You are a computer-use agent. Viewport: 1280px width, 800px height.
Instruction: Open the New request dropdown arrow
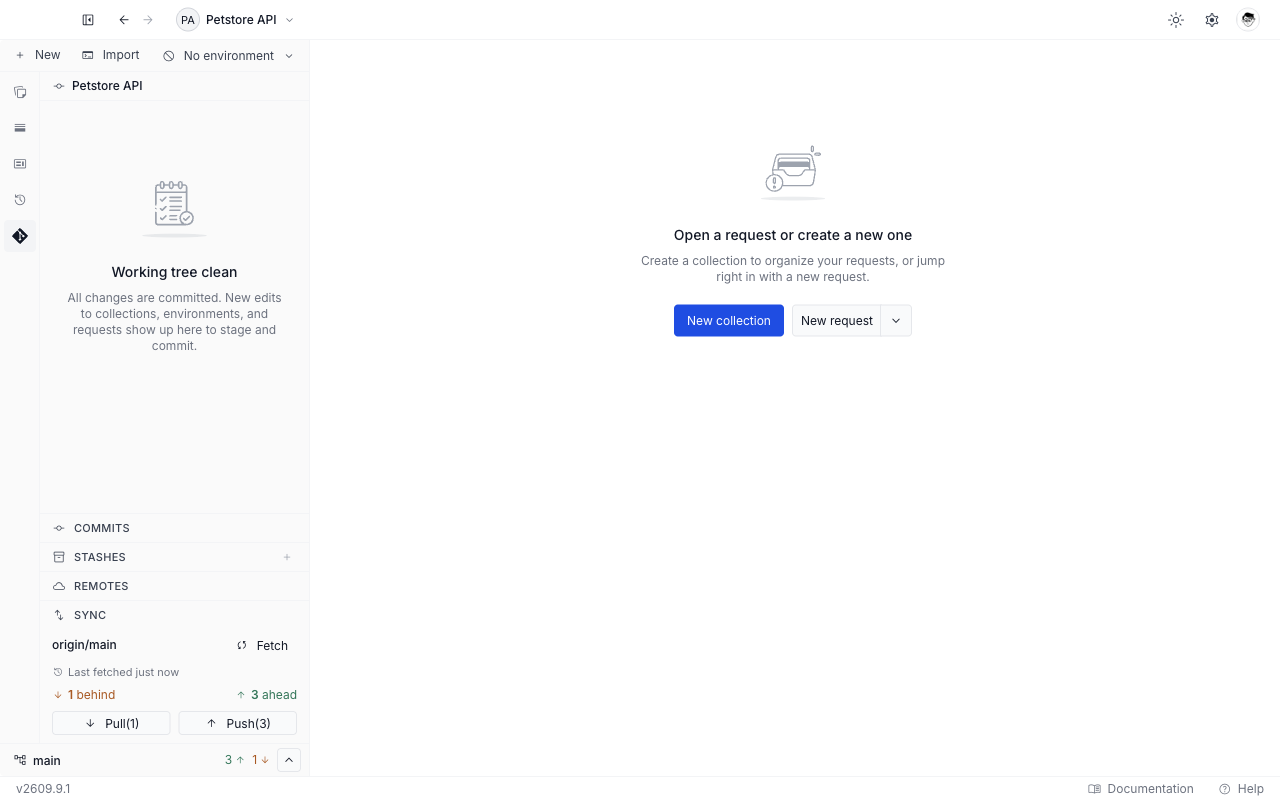coord(896,321)
